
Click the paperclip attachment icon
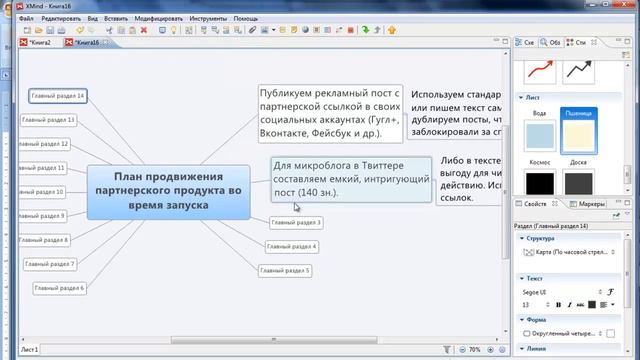pos(252,30)
